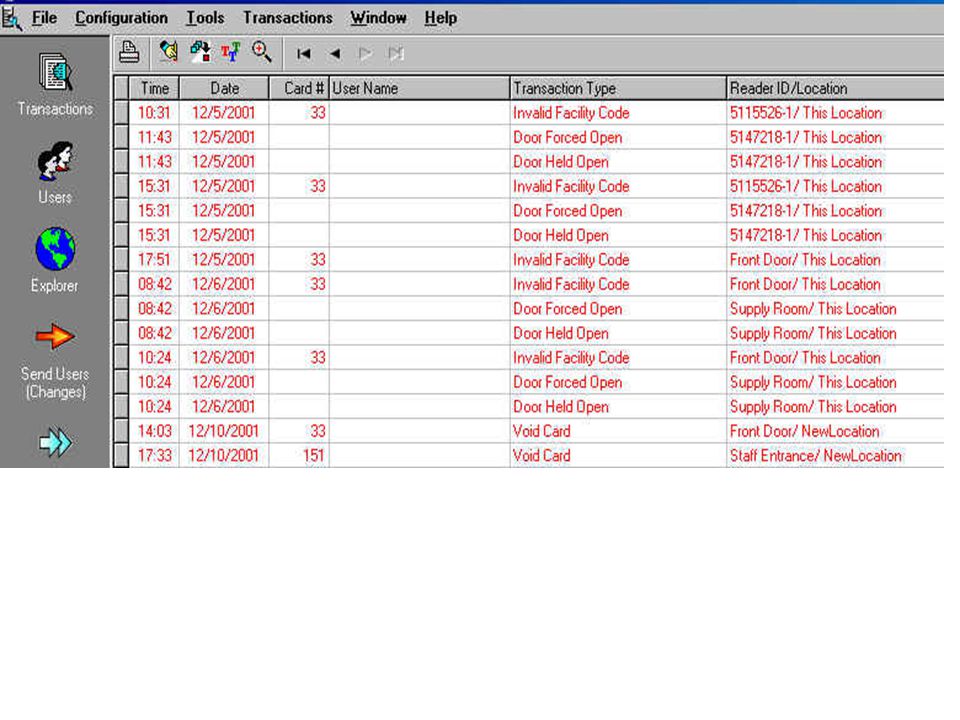Click the Transaction Type column header
Screen dimensions: 960x720
click(x=618, y=88)
